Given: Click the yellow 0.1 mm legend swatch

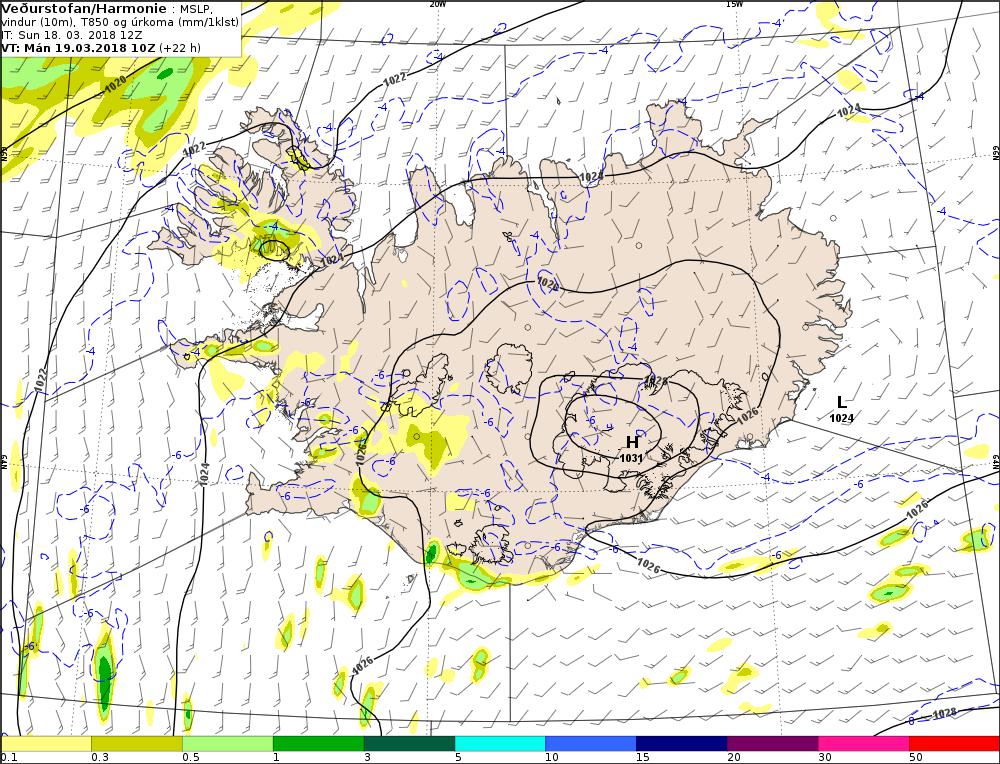Looking at the screenshot, I should 46,744.
